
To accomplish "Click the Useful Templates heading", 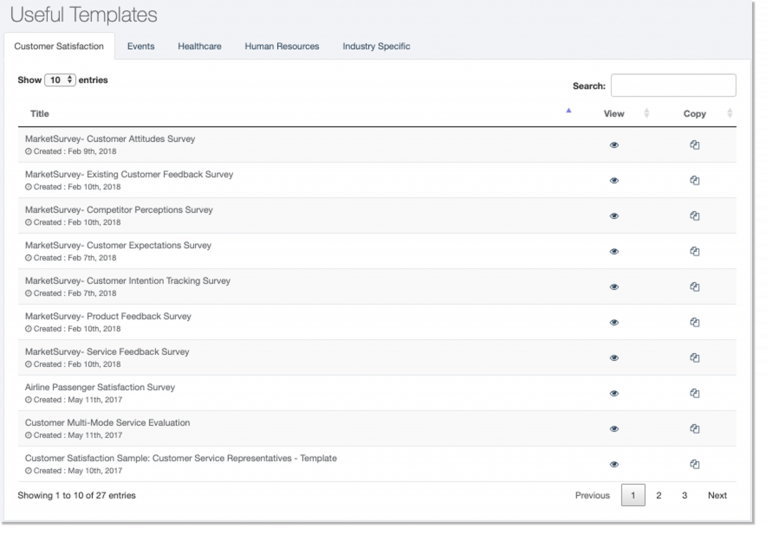I will pyautogui.click(x=83, y=14).
